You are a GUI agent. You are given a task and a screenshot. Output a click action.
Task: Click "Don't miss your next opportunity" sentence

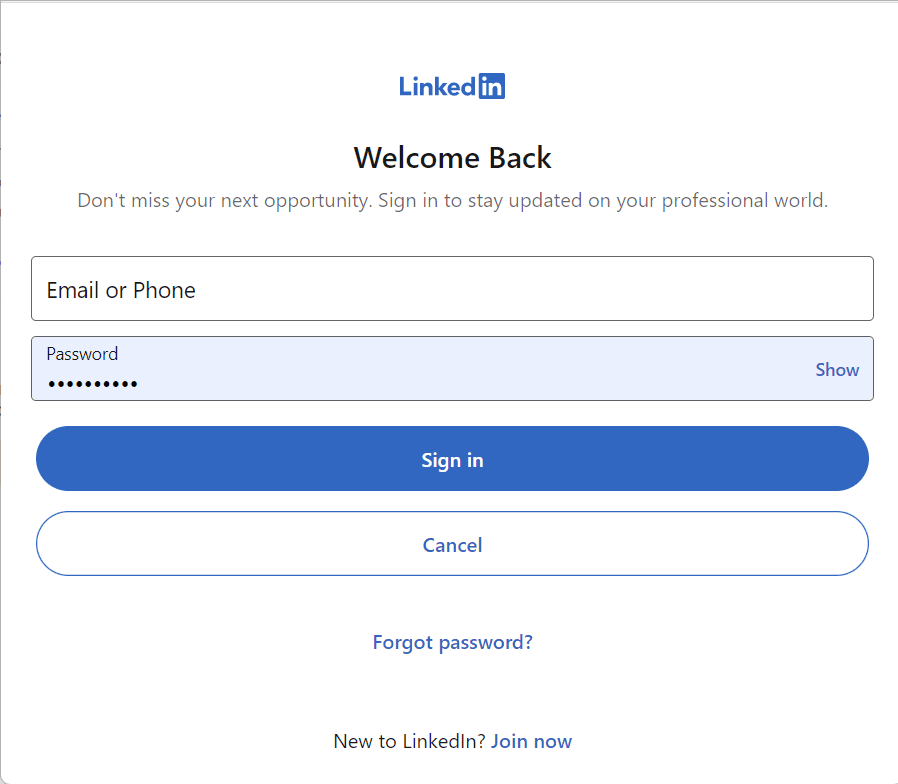pyautogui.click(x=226, y=200)
